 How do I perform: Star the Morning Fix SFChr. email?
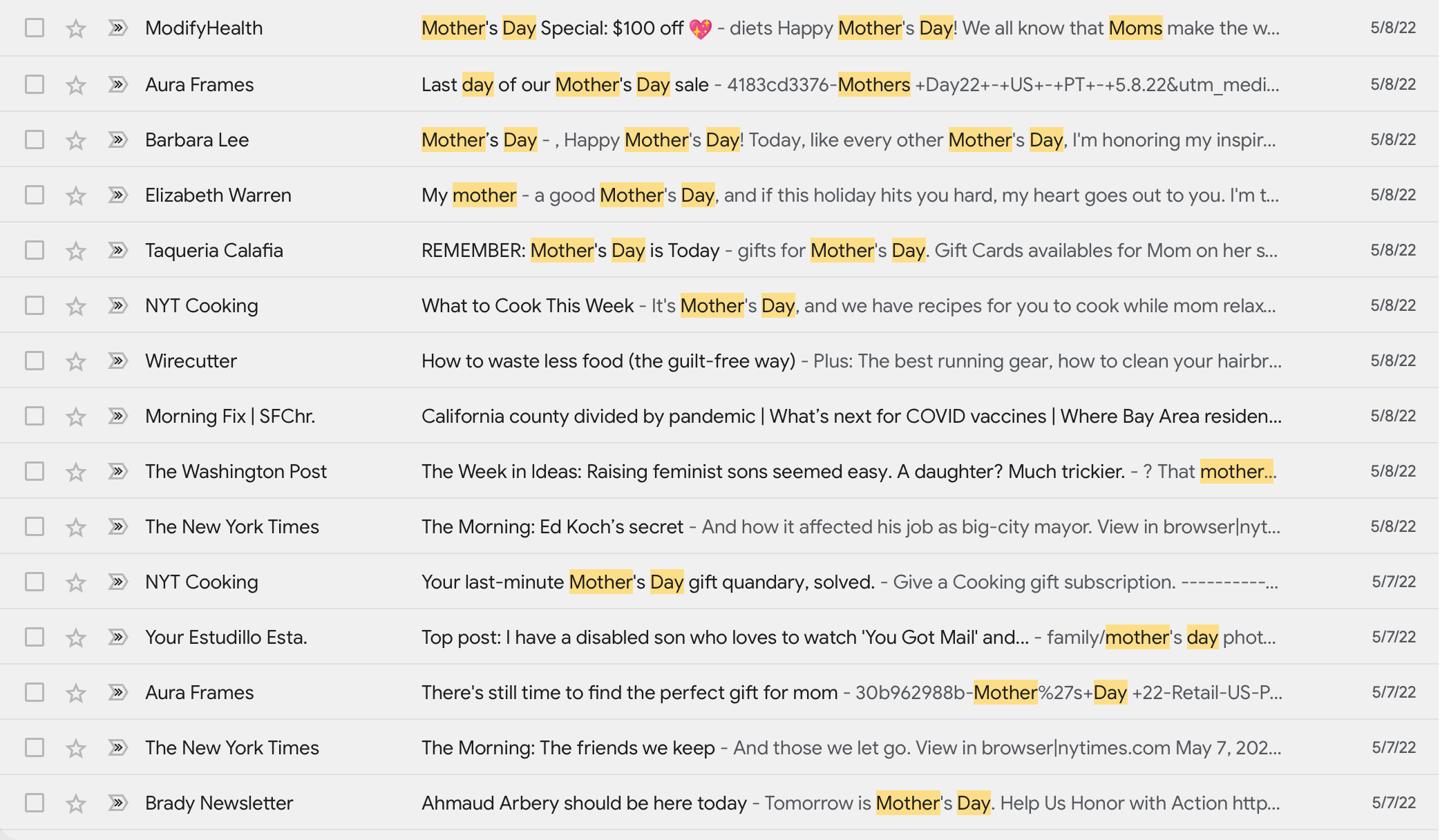coord(76,417)
